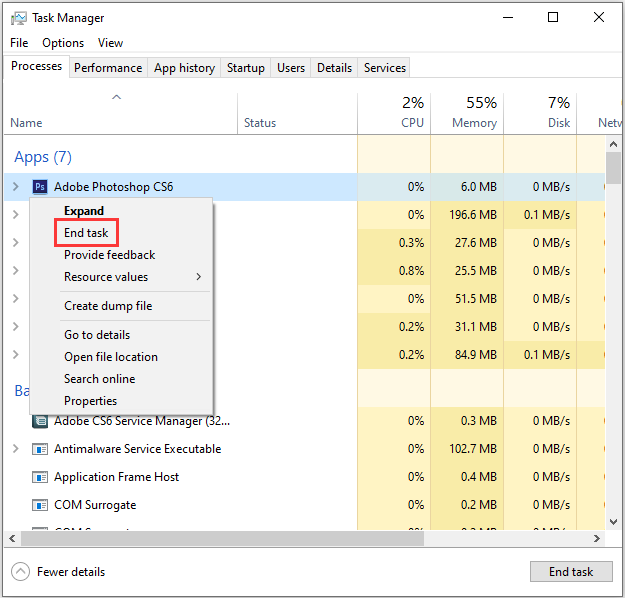The height and width of the screenshot is (598, 625).
Task: Choose Expand in the context menu
Action: (84, 210)
